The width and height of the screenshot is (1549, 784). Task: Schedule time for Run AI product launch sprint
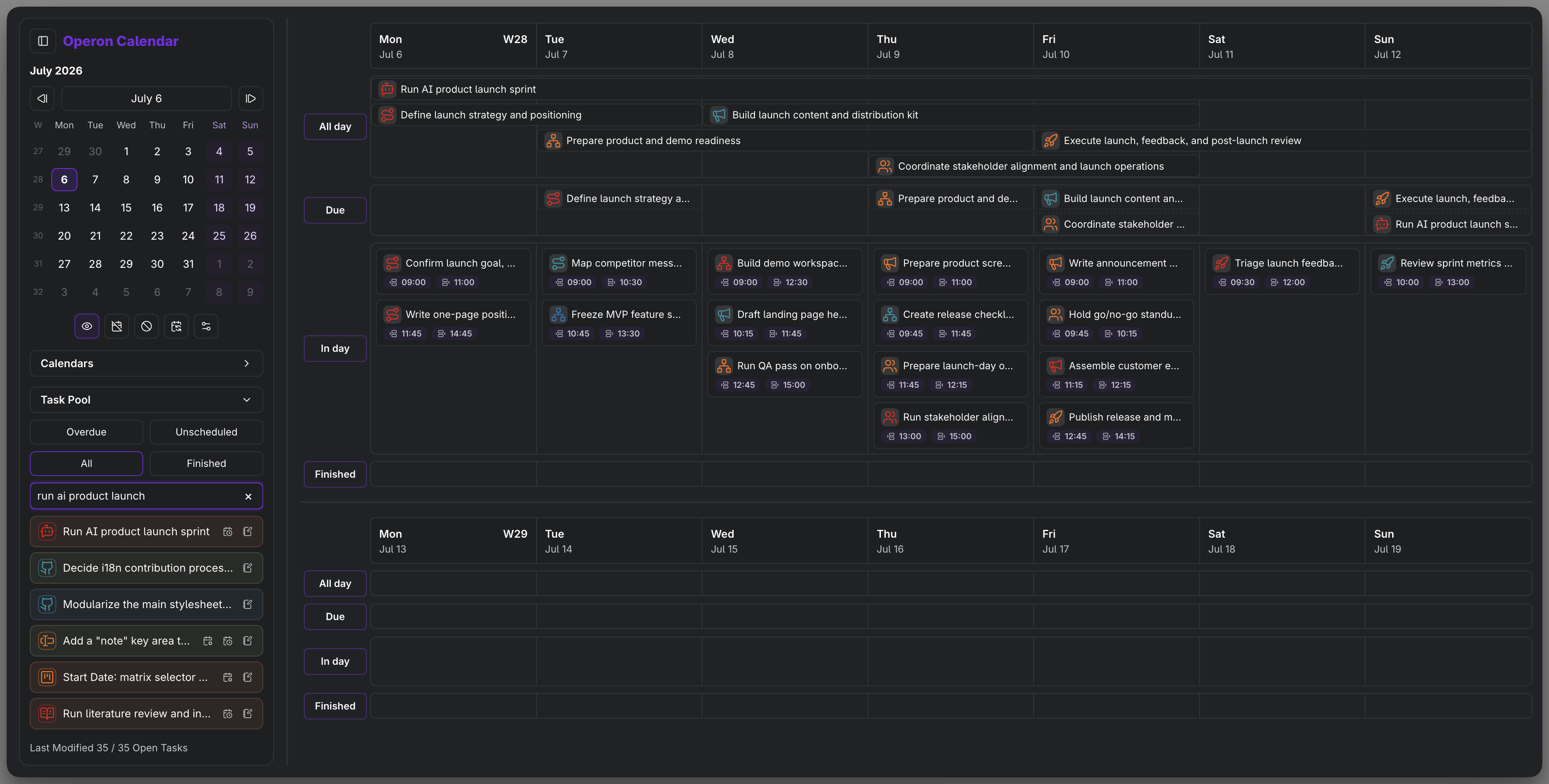coord(228,531)
